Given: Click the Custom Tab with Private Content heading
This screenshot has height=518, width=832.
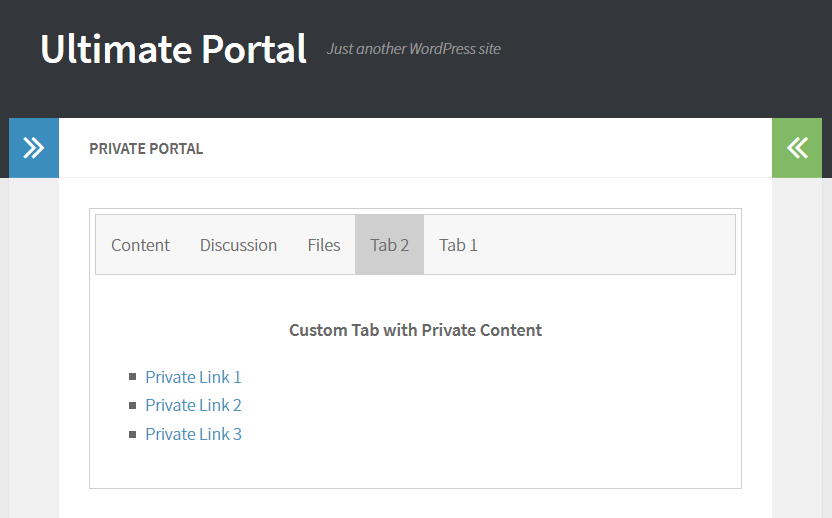Looking at the screenshot, I should (415, 330).
